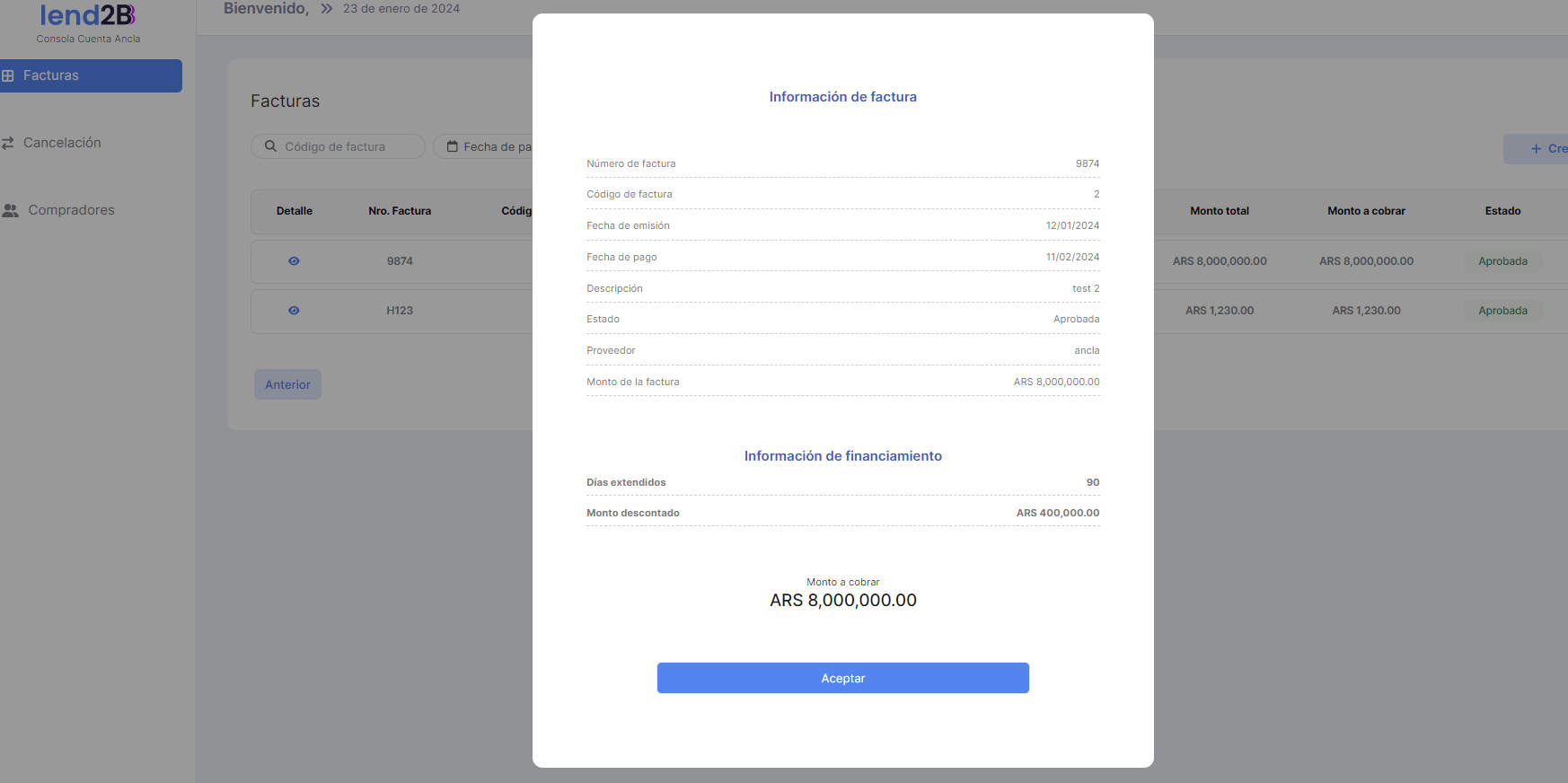The height and width of the screenshot is (783, 1568).
Task: Click the Aprobada status badge for H123
Action: [x=1502, y=311]
